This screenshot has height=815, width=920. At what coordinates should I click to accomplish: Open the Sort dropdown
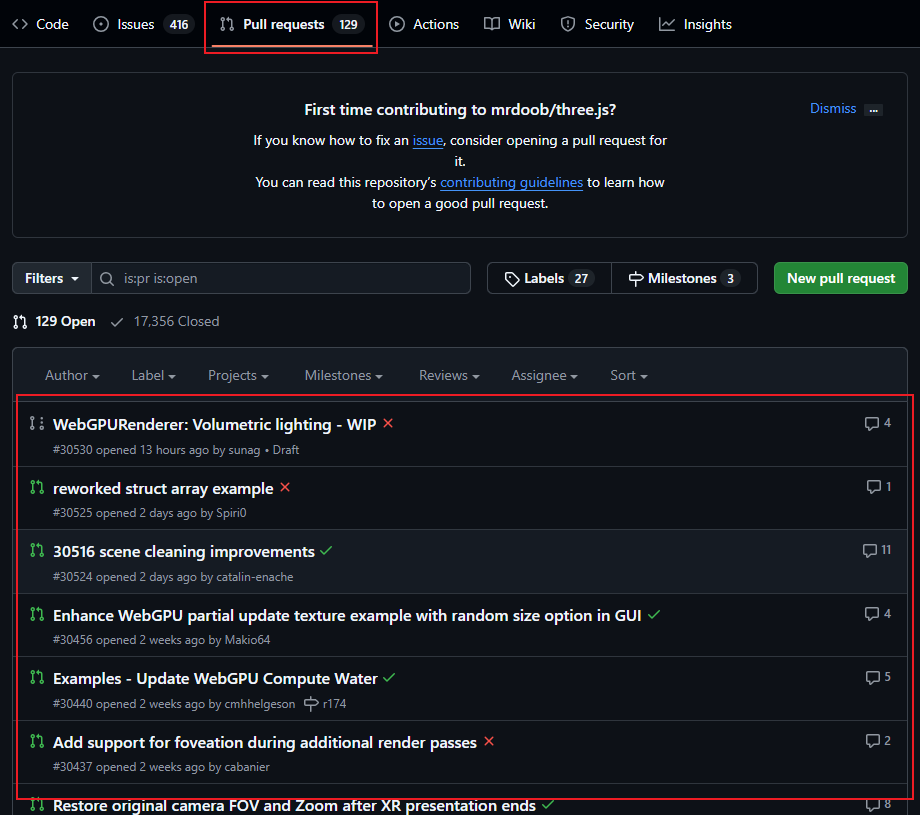pos(628,376)
